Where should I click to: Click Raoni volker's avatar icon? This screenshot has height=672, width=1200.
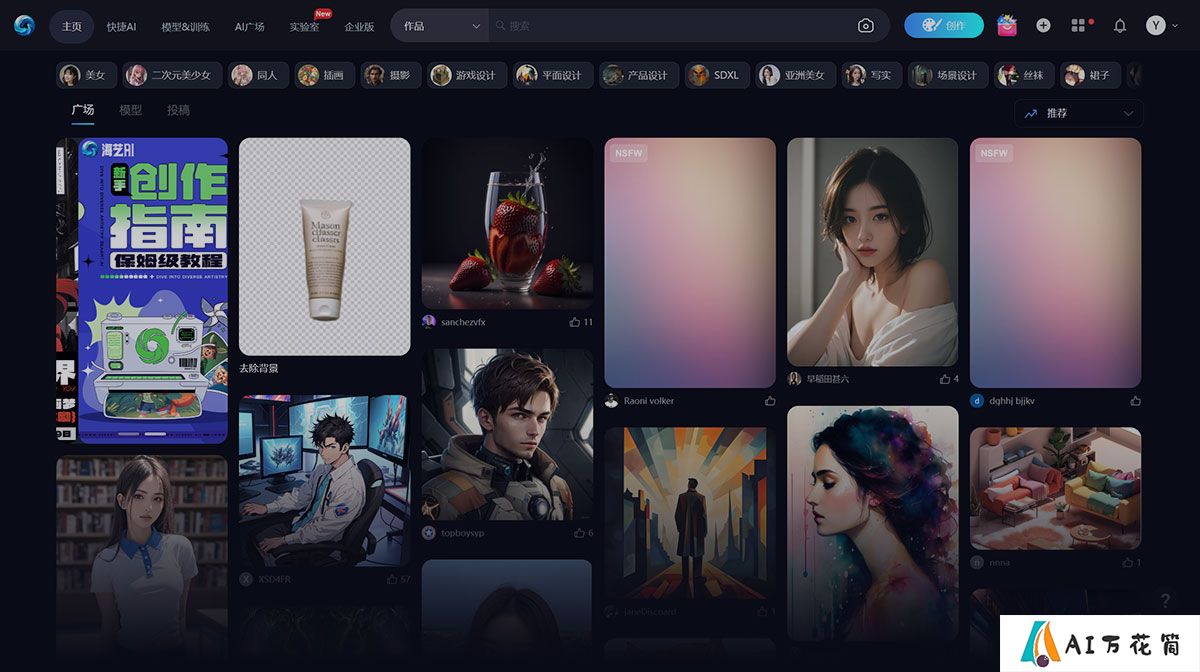(611, 401)
